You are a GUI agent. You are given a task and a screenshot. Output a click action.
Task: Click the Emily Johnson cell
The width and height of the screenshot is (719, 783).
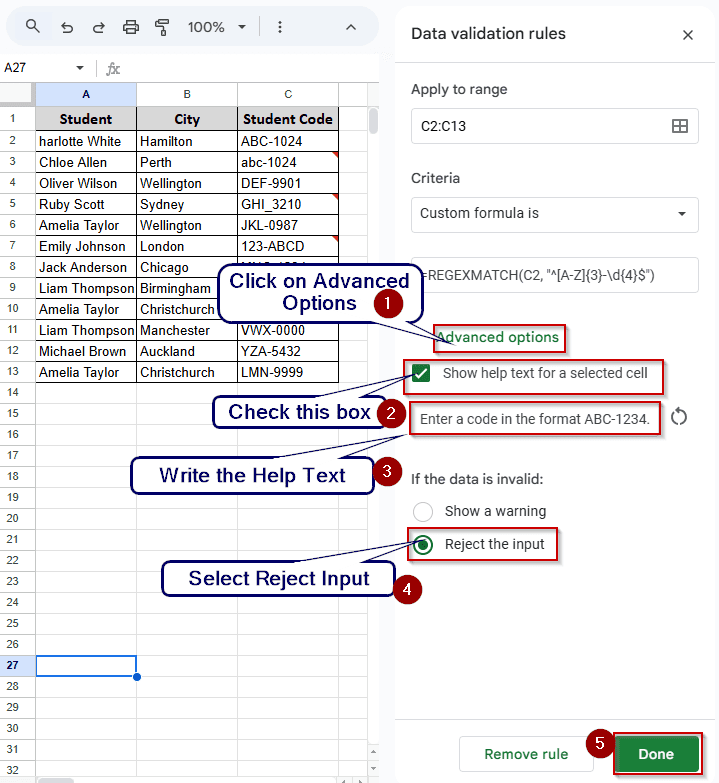click(86, 246)
